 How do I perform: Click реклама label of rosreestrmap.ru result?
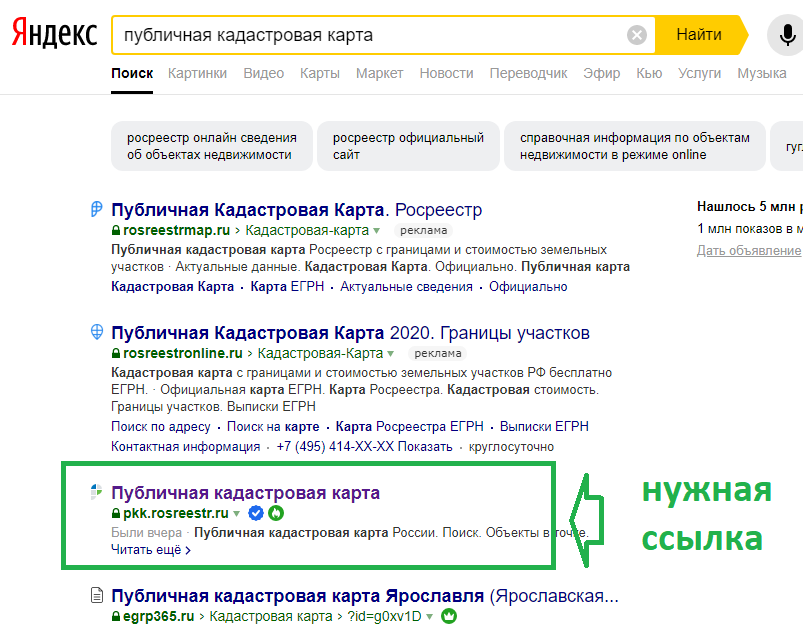pyautogui.click(x=424, y=230)
